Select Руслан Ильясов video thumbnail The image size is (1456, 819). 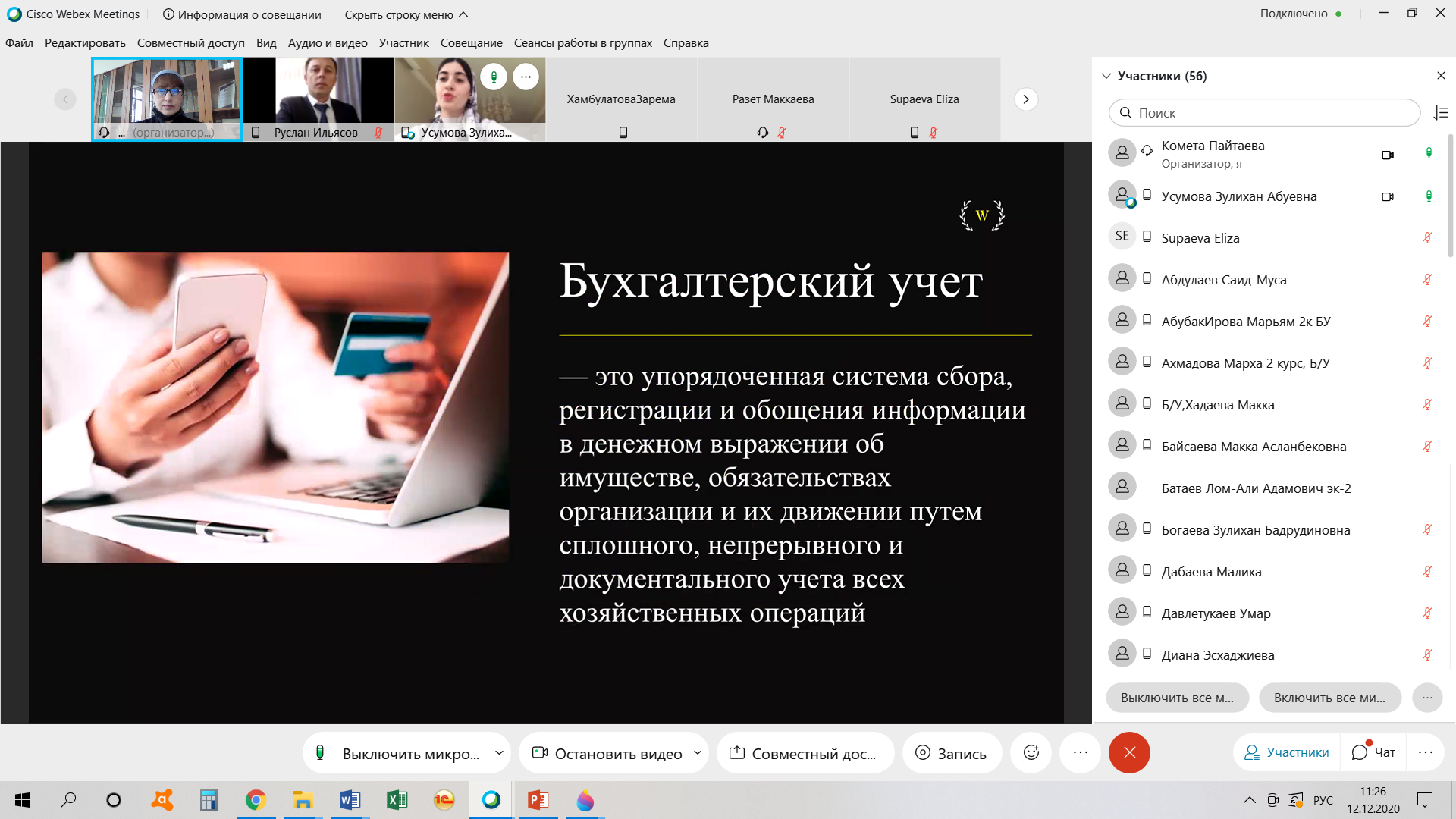pos(318,99)
